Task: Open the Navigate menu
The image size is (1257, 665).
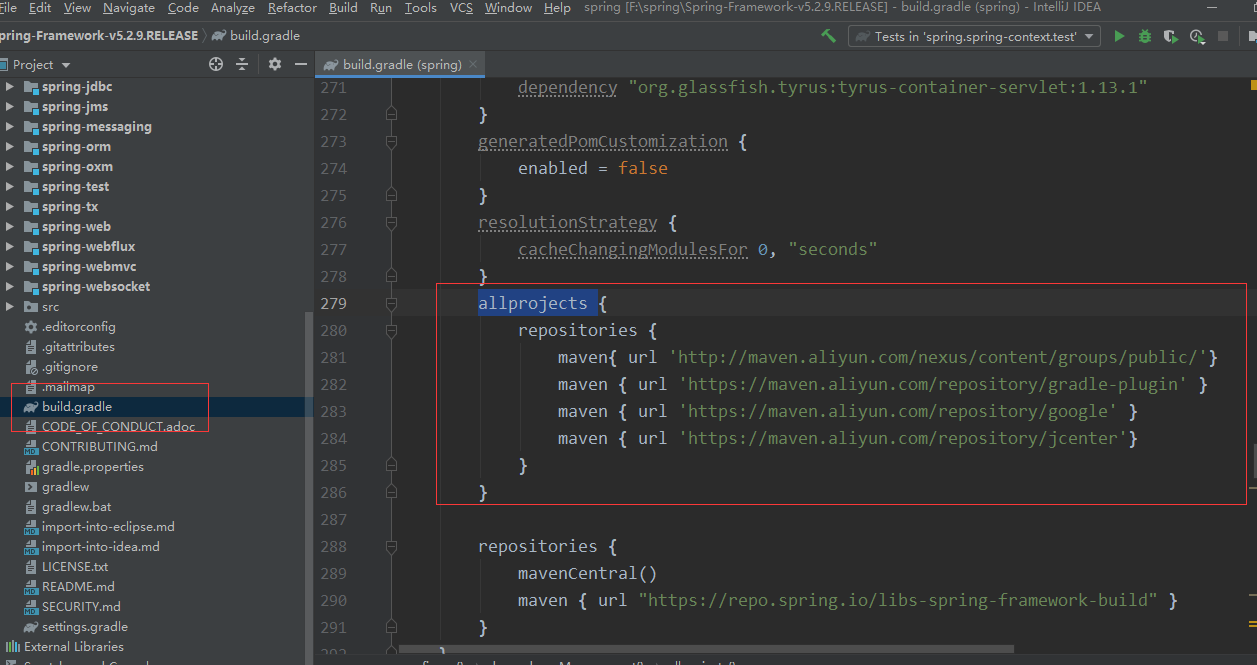Action: point(129,8)
